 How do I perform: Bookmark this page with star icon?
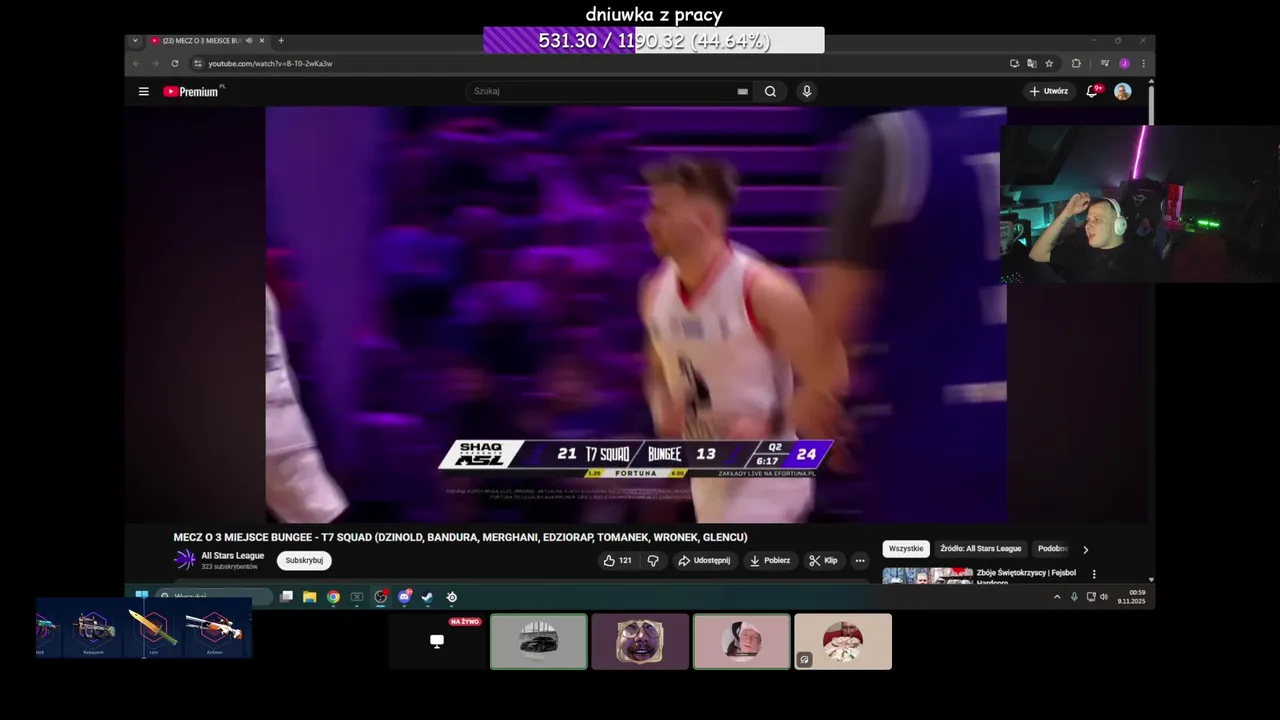[x=1049, y=63]
